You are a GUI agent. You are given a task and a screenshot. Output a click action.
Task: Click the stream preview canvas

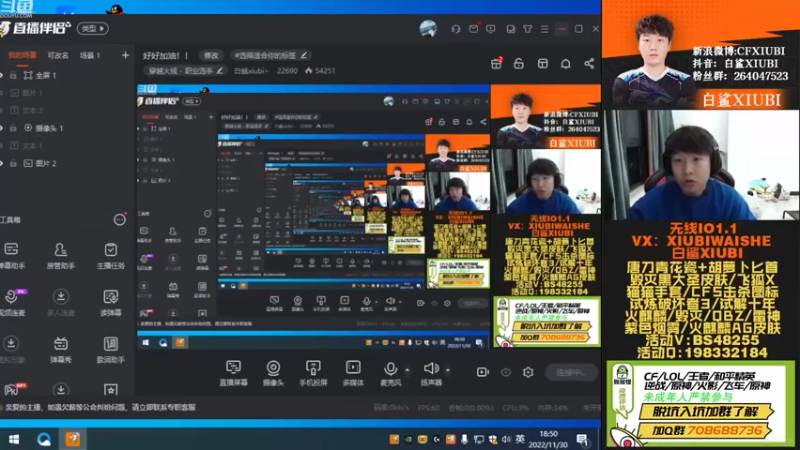coord(368,216)
